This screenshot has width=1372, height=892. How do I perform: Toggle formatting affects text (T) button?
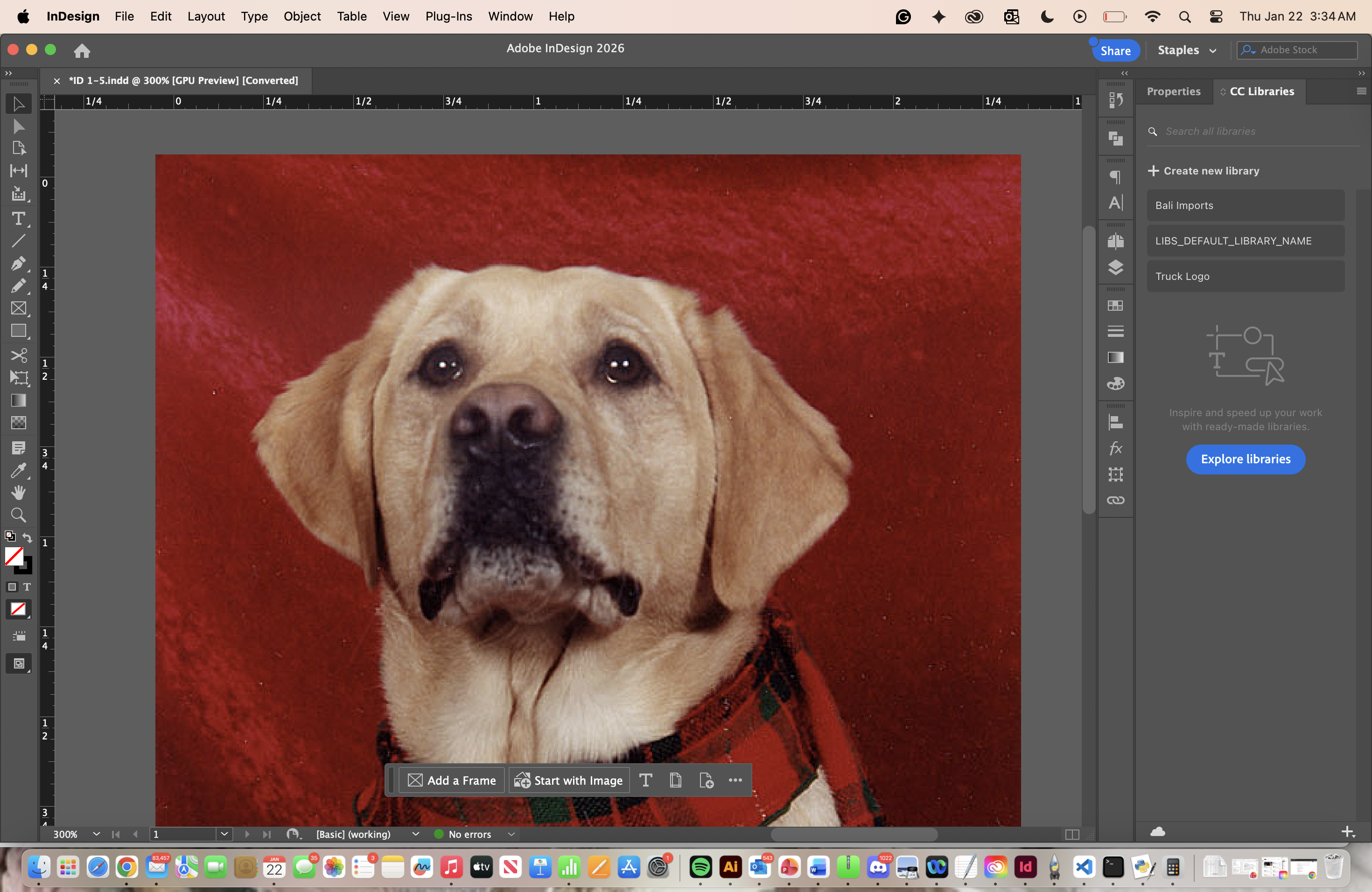(x=27, y=586)
